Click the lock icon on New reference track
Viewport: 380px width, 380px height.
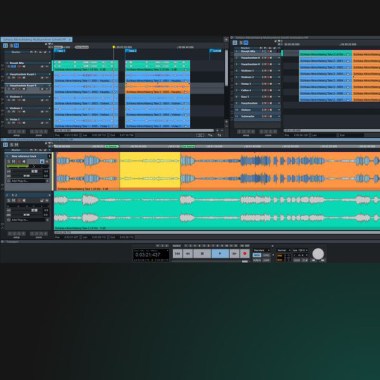pyautogui.click(x=42, y=162)
